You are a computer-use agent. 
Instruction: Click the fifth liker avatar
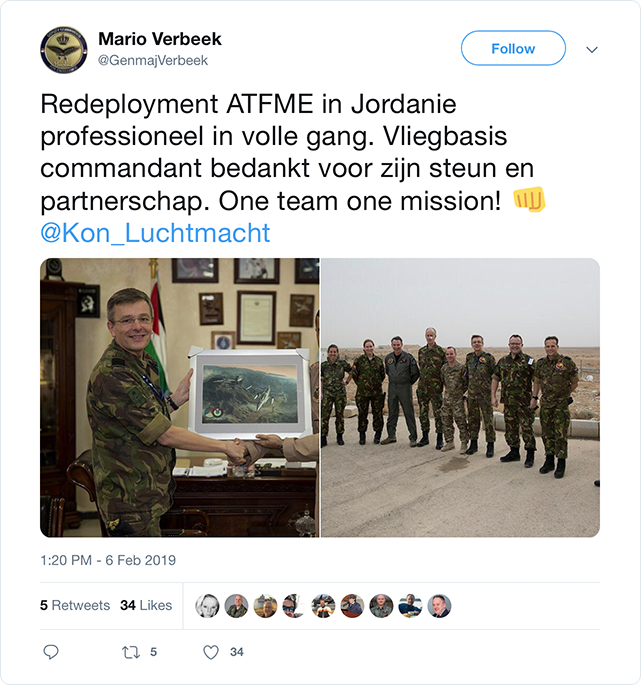pos(323,606)
